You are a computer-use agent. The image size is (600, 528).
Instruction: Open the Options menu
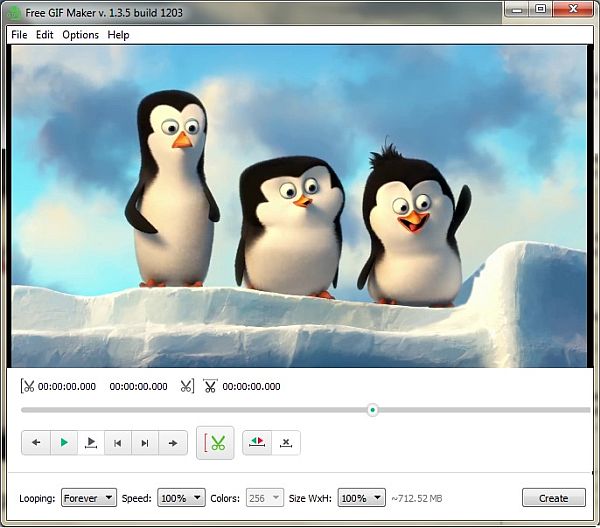pos(80,35)
